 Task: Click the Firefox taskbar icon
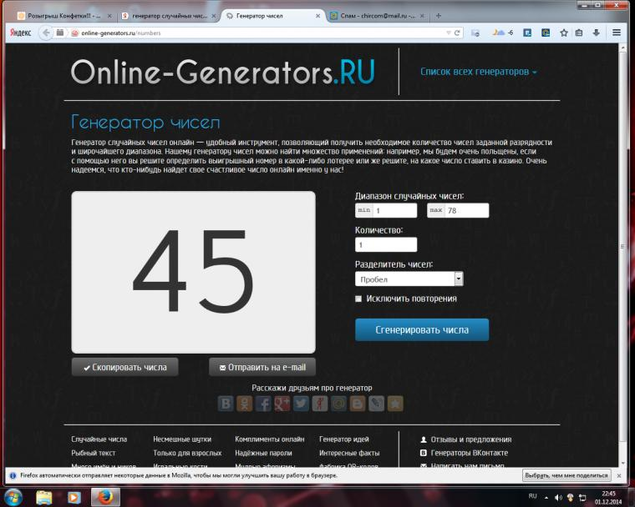(x=105, y=497)
